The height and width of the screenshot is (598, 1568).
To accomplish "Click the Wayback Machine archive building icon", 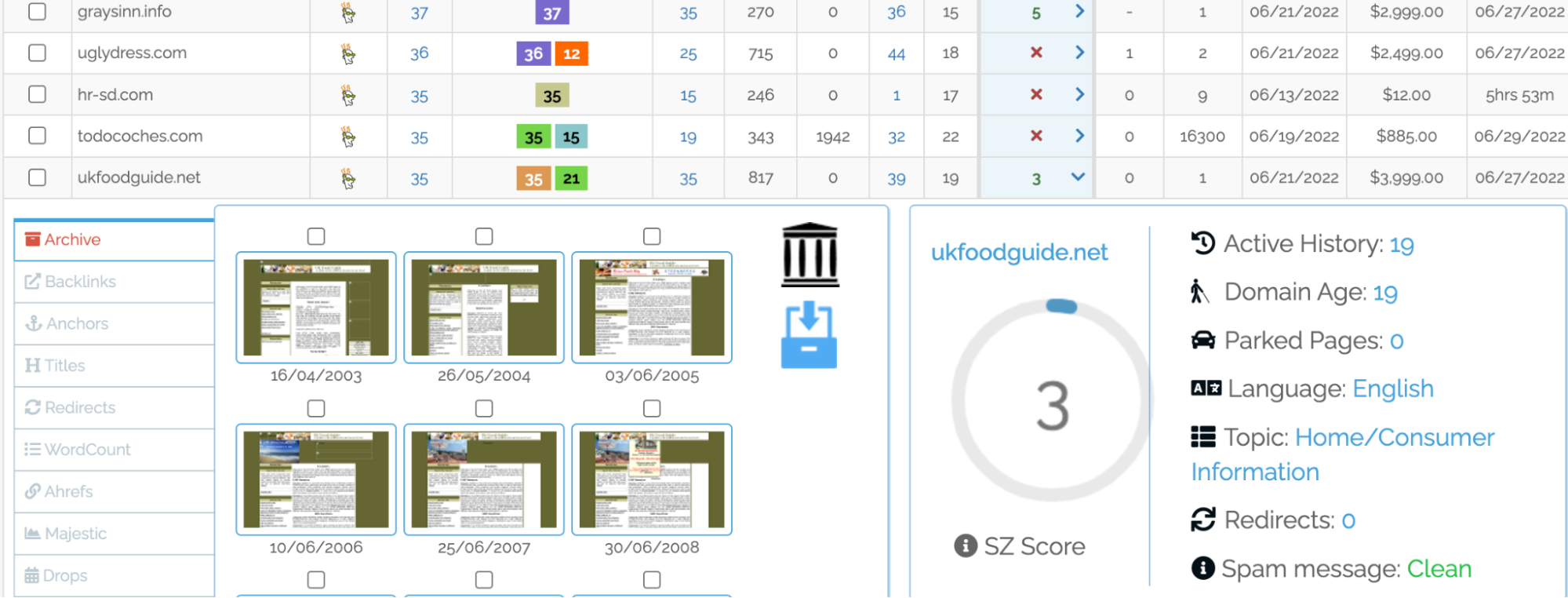I will tap(809, 255).
